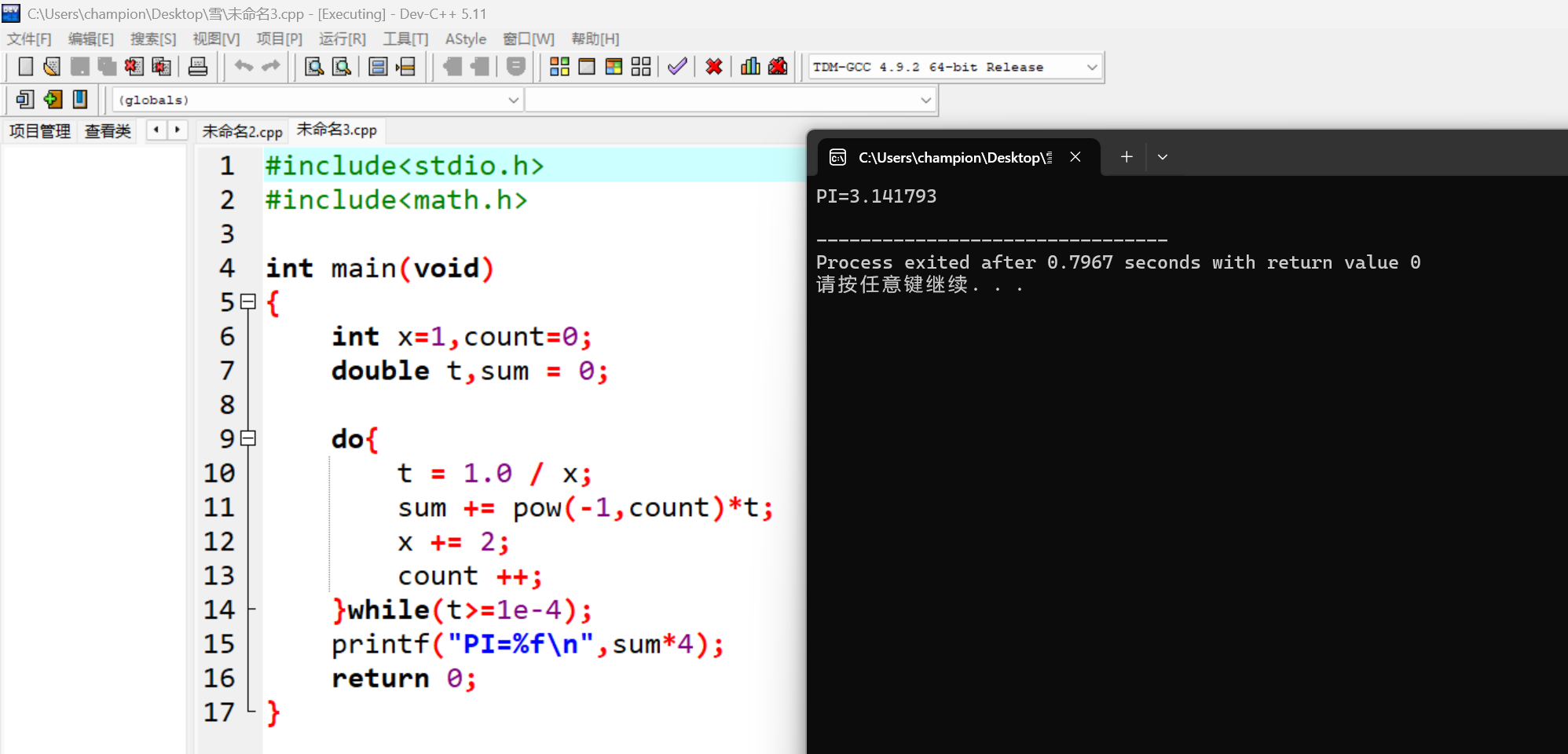Click the printf("PI=%f\n",sum*4); line
The height and width of the screenshot is (754, 1568).
(527, 644)
